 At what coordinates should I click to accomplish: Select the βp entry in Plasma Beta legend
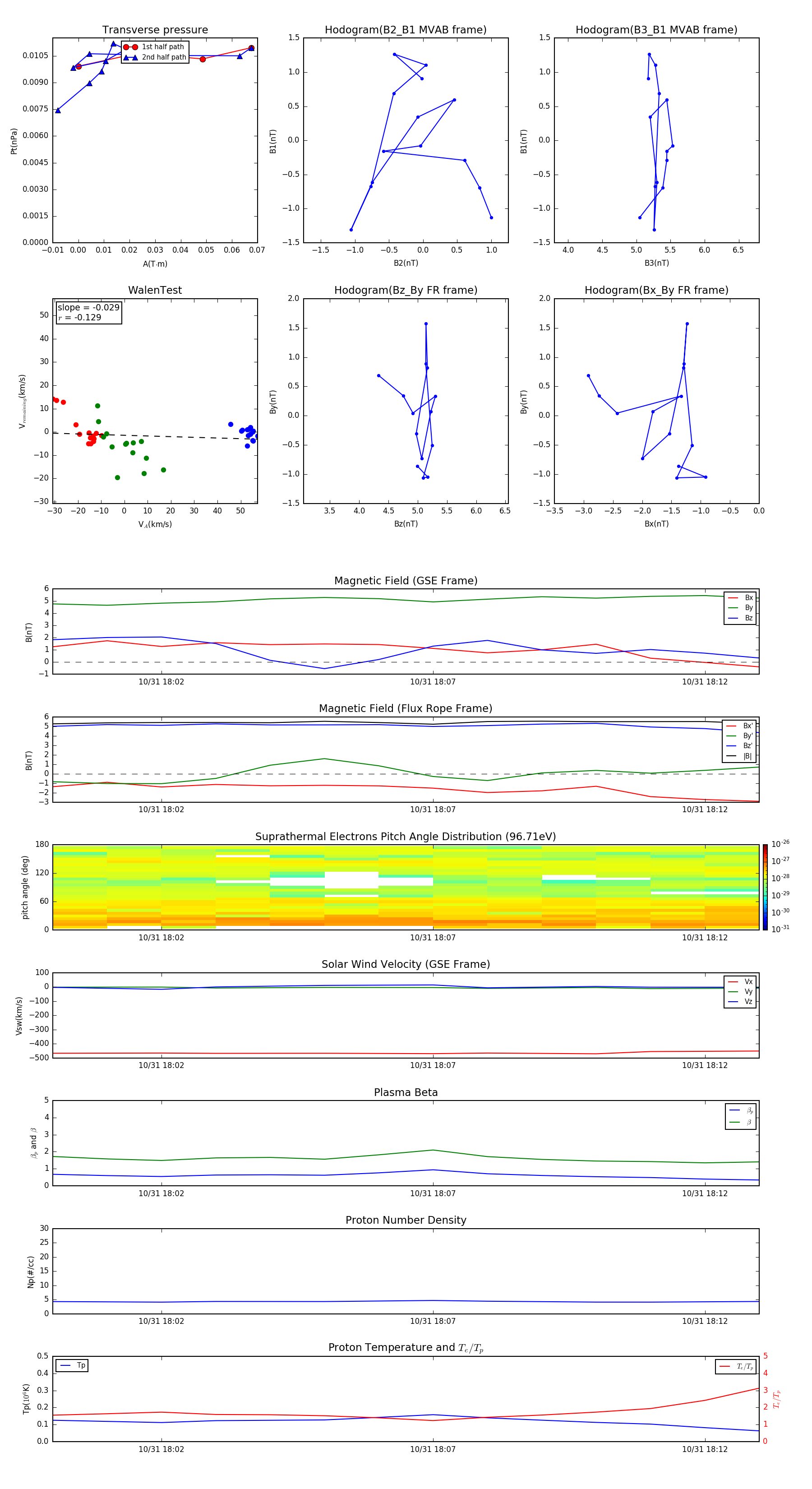click(x=742, y=1110)
